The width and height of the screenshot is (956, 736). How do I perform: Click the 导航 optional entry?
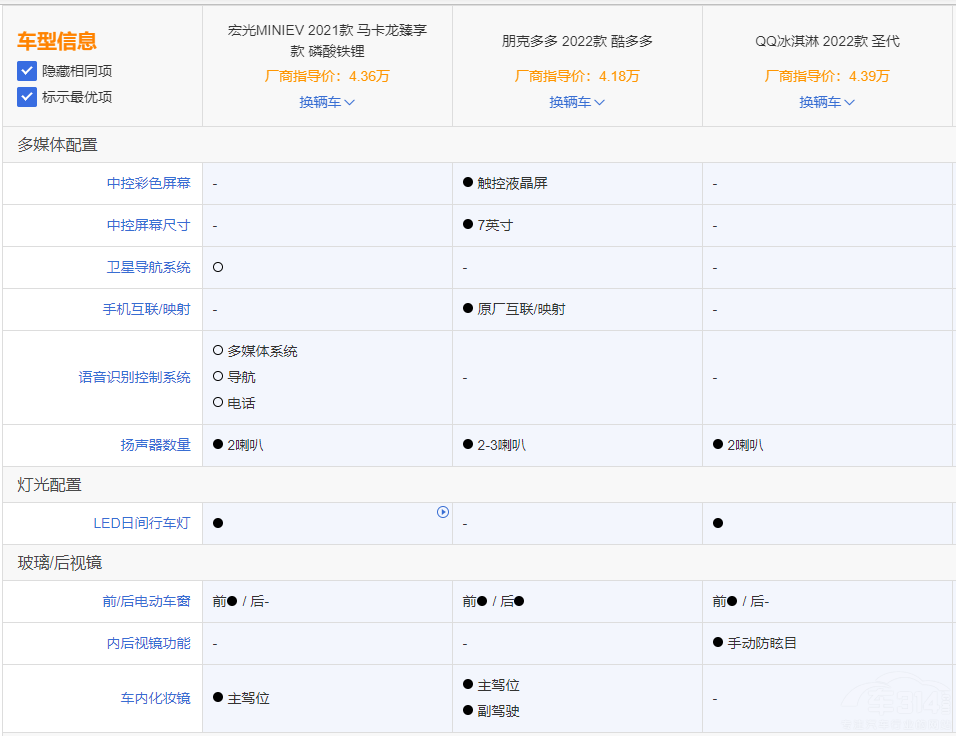(x=235, y=377)
